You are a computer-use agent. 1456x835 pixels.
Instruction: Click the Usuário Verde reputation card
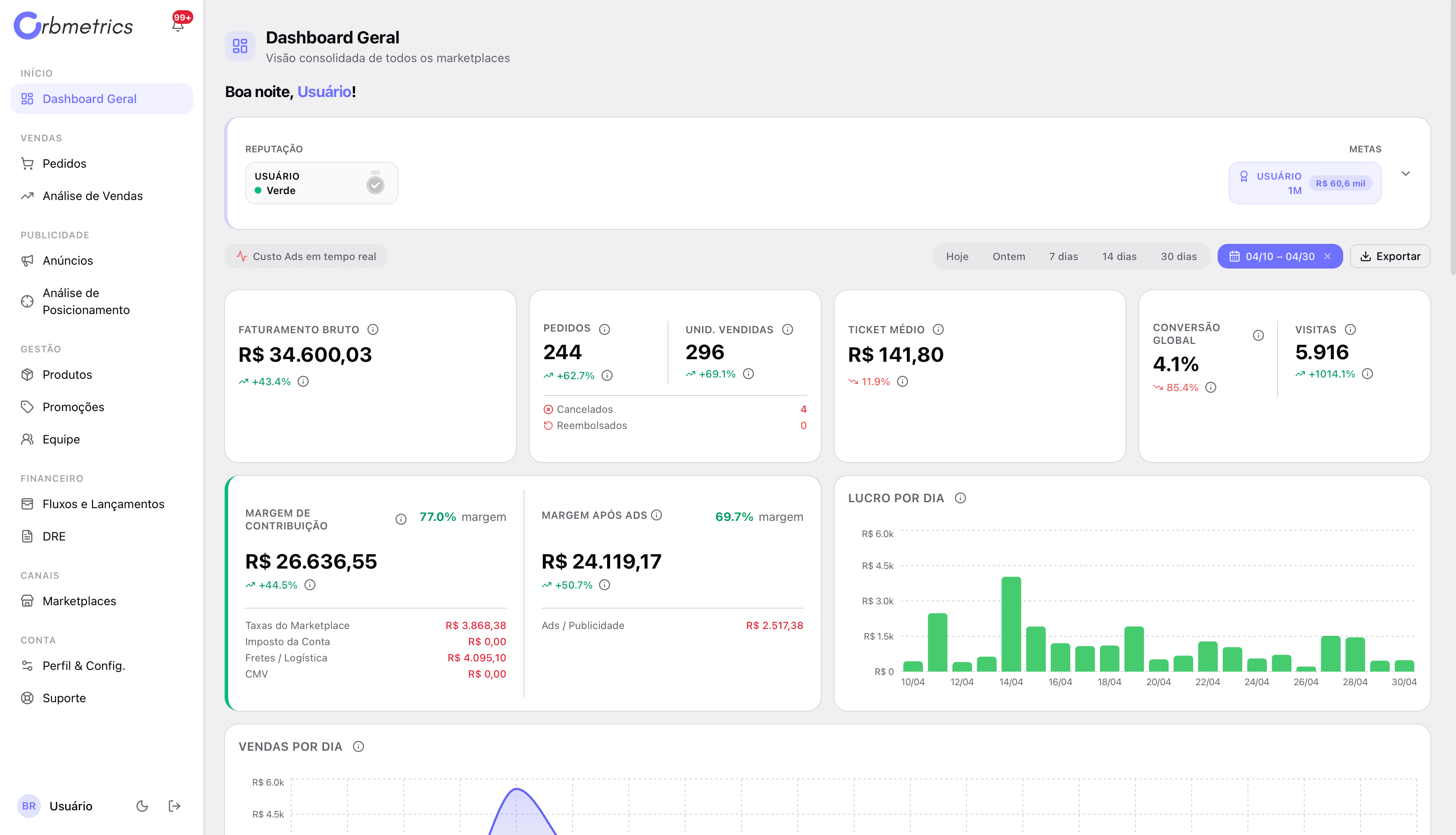[x=321, y=183]
